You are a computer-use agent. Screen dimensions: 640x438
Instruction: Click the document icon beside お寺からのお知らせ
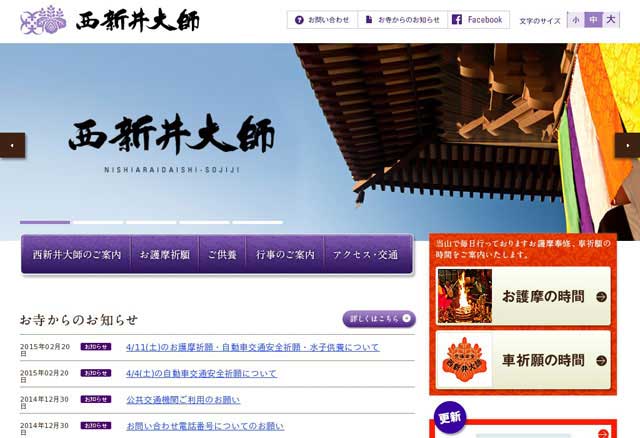pos(369,20)
